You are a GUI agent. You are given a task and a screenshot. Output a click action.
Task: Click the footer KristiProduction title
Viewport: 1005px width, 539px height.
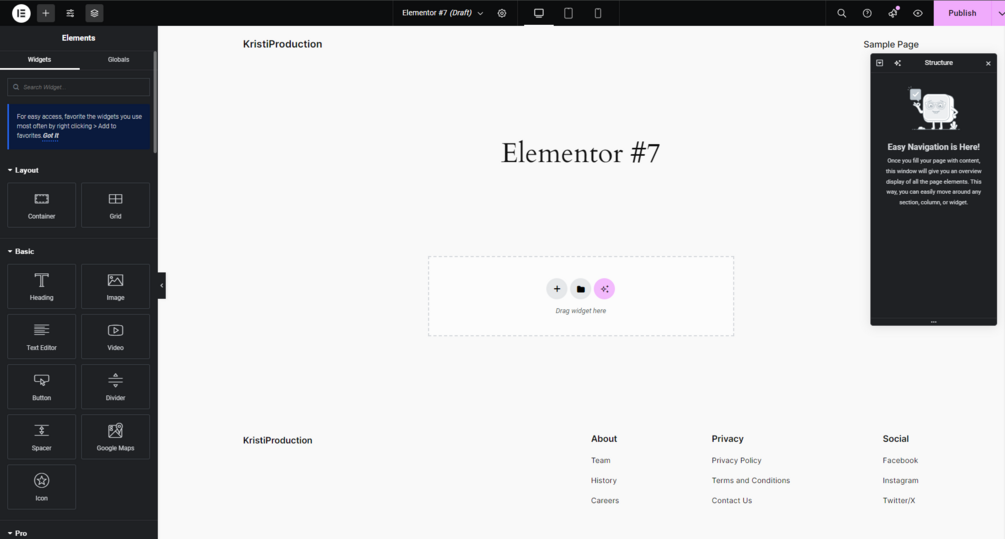click(278, 440)
